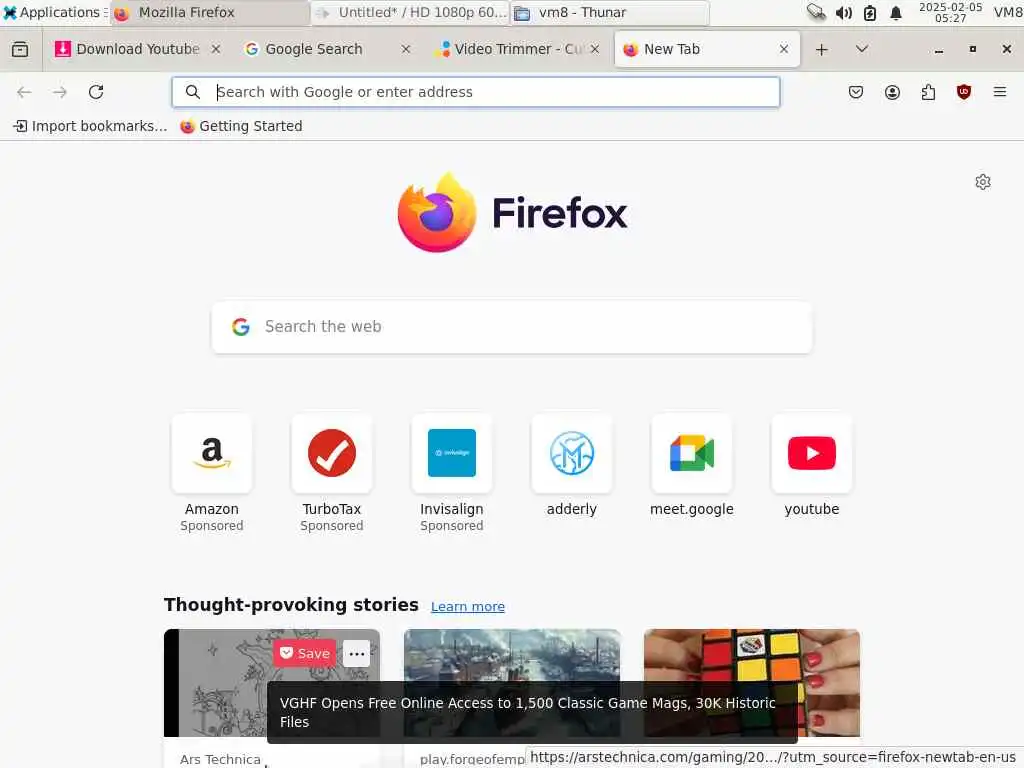This screenshot has height=768, width=1024.
Task: Click Learn more link beside stories heading
Action: pos(468,607)
